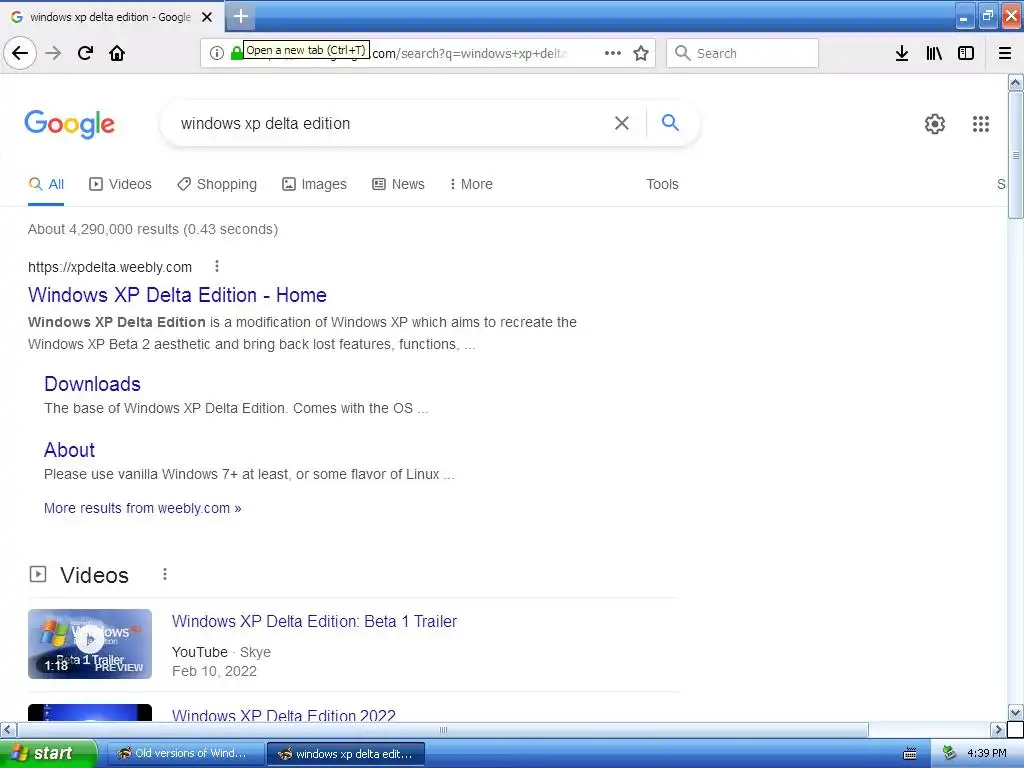
Task: Click the xpdelta.weebly.com URL text
Action: [110, 266]
